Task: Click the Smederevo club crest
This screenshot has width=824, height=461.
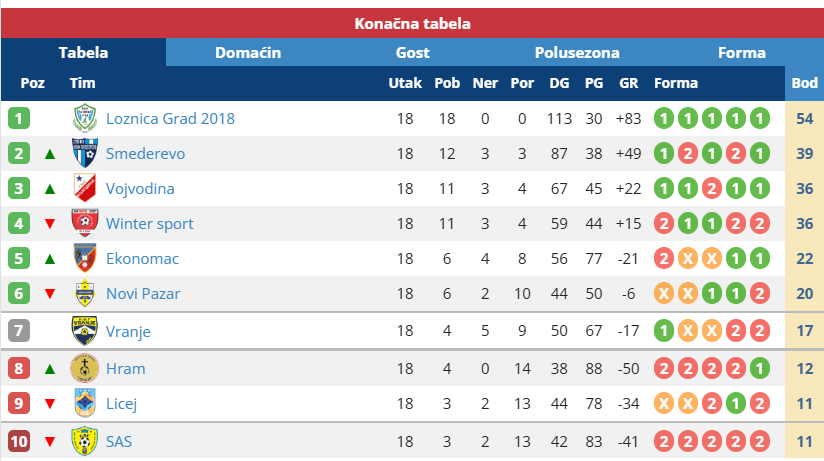Action: (85, 154)
